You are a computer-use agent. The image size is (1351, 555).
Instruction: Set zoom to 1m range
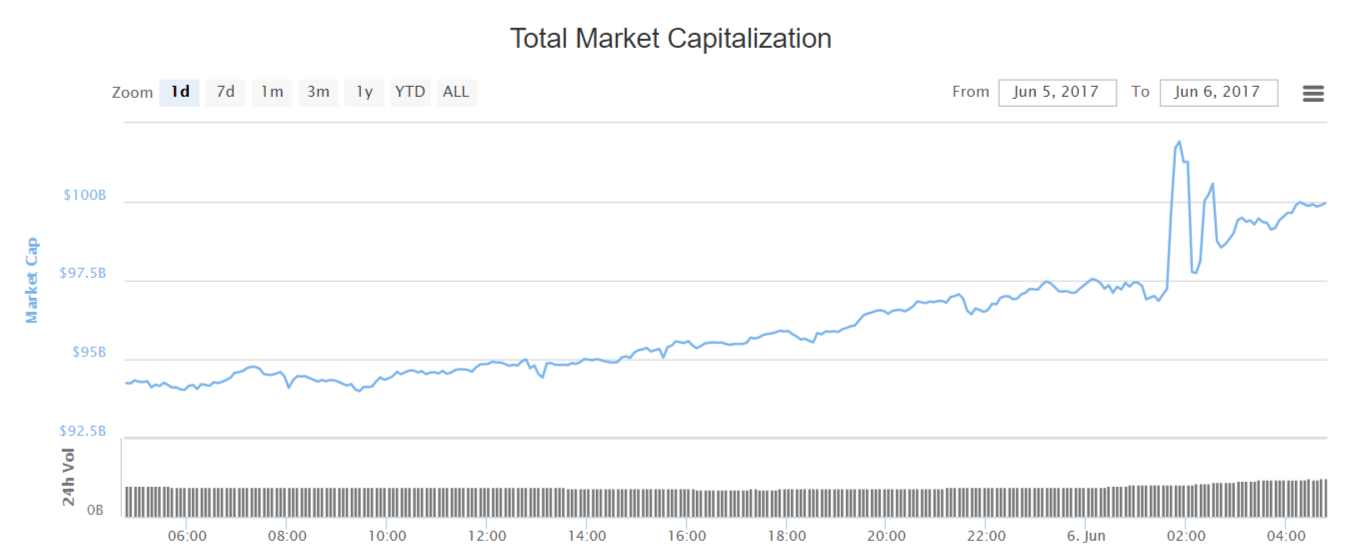pyautogui.click(x=272, y=92)
